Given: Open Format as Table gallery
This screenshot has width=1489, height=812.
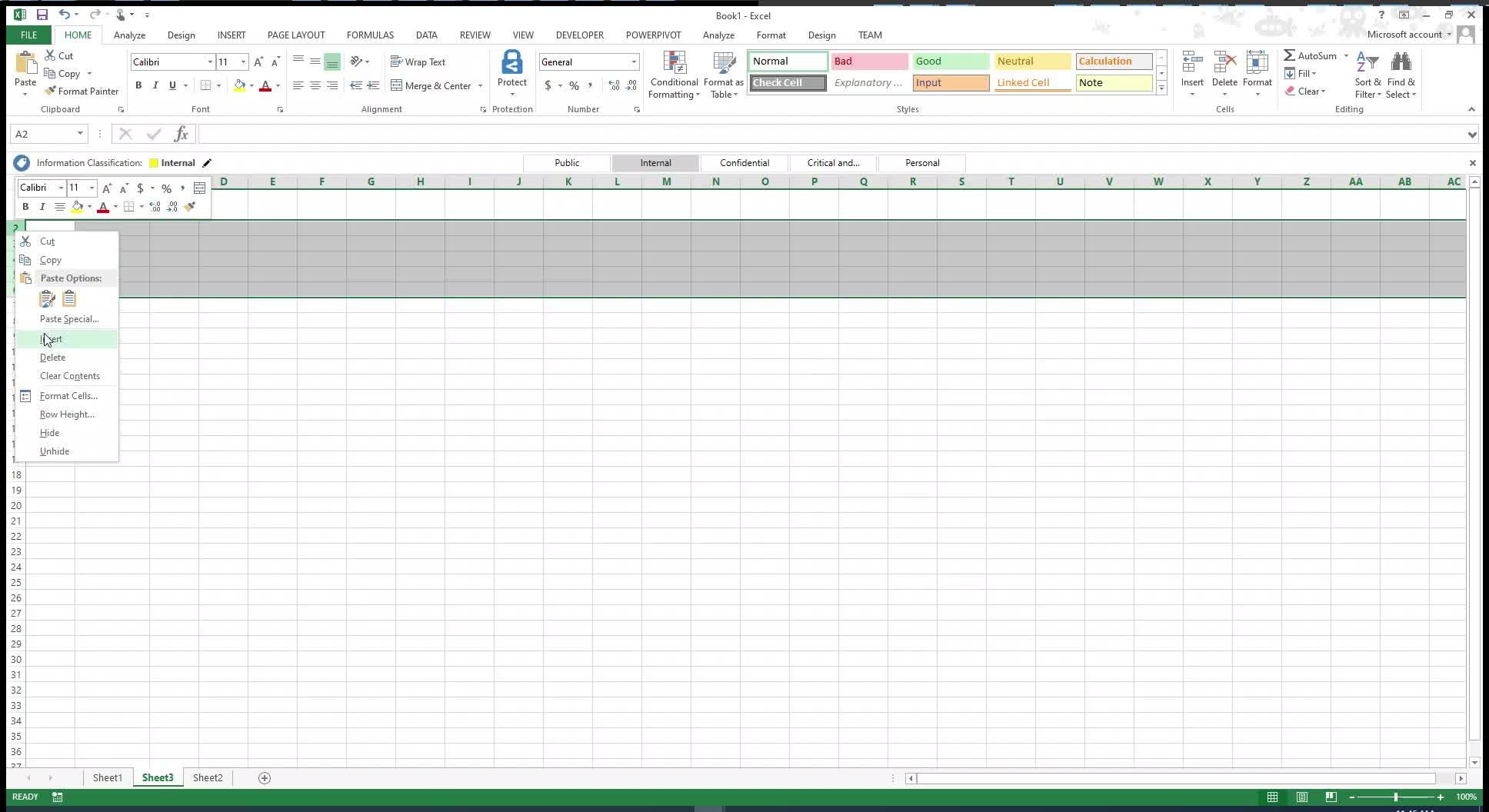Looking at the screenshot, I should pyautogui.click(x=723, y=75).
